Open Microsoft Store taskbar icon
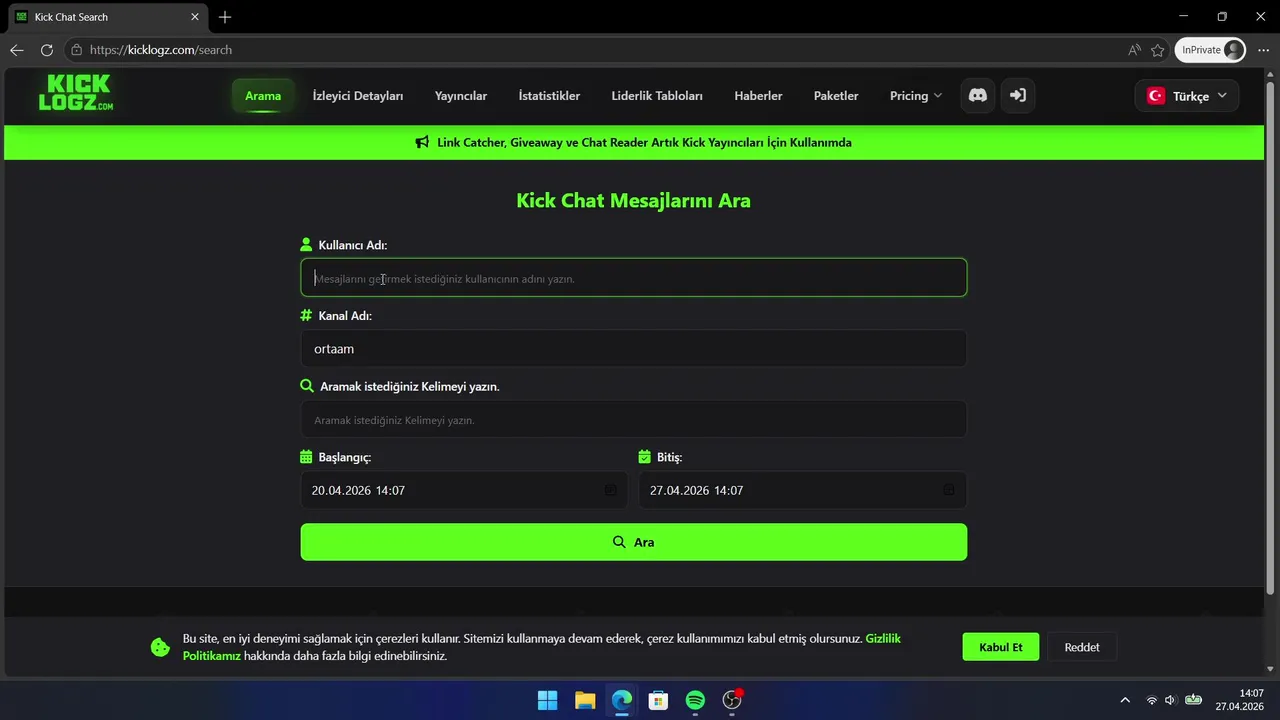 [x=658, y=700]
